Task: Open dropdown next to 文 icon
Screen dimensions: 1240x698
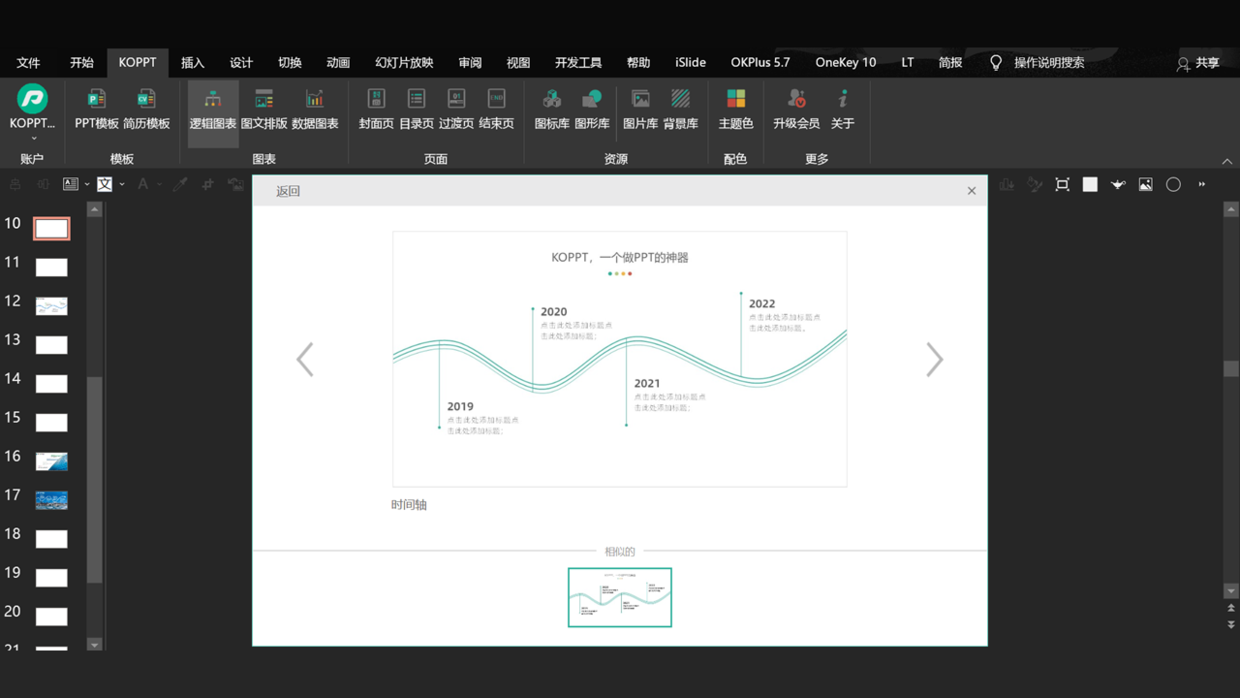Action: point(122,184)
